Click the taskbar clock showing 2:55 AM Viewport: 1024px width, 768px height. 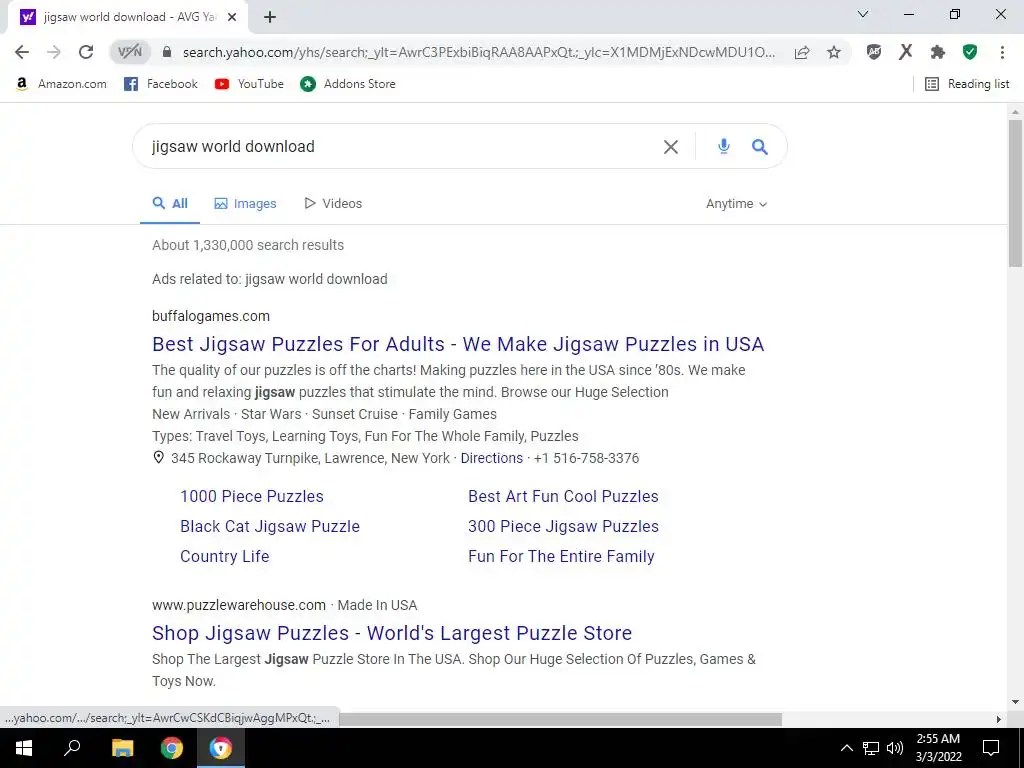point(938,748)
